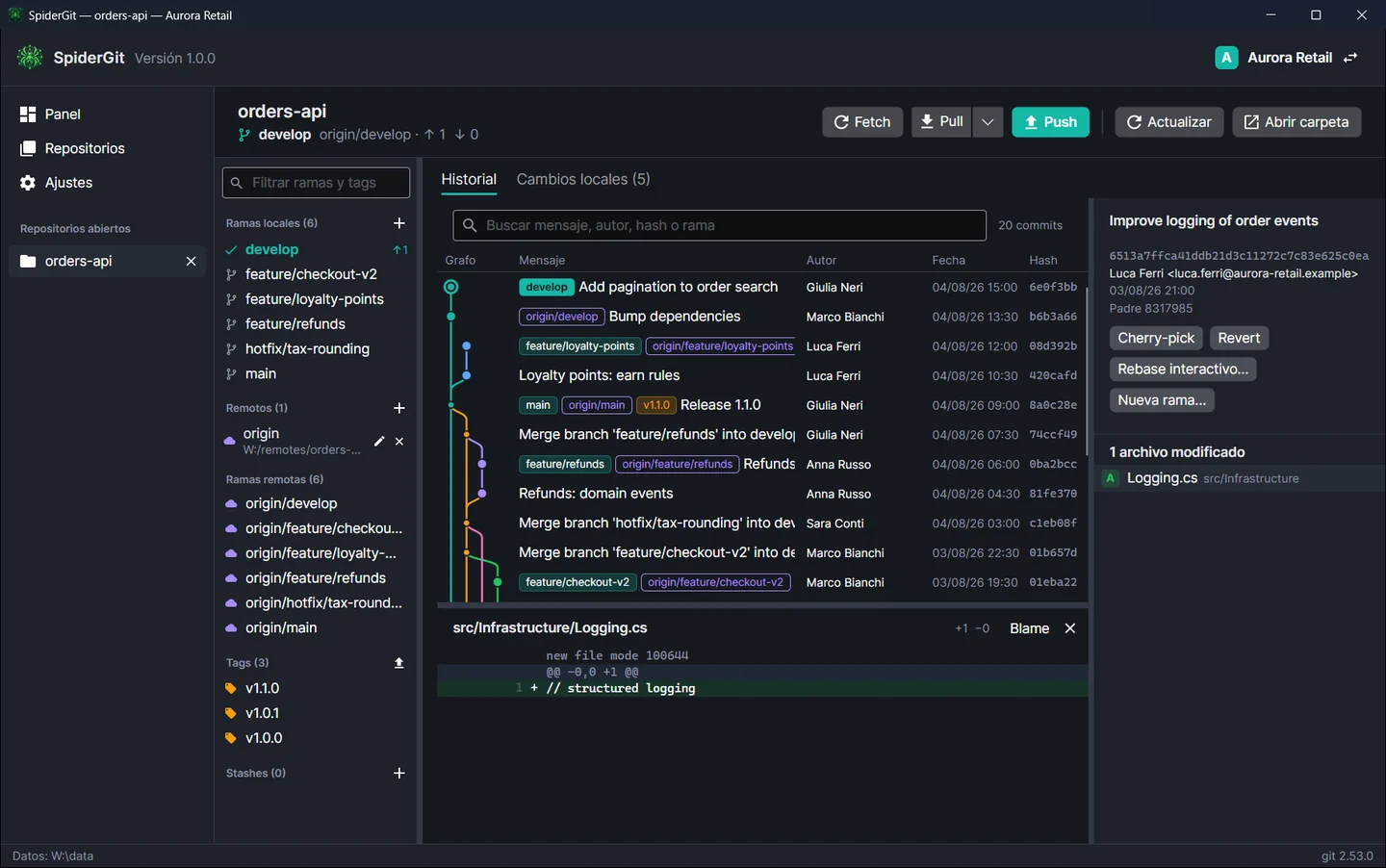Open Rebase interactivo... action

coord(1183,369)
